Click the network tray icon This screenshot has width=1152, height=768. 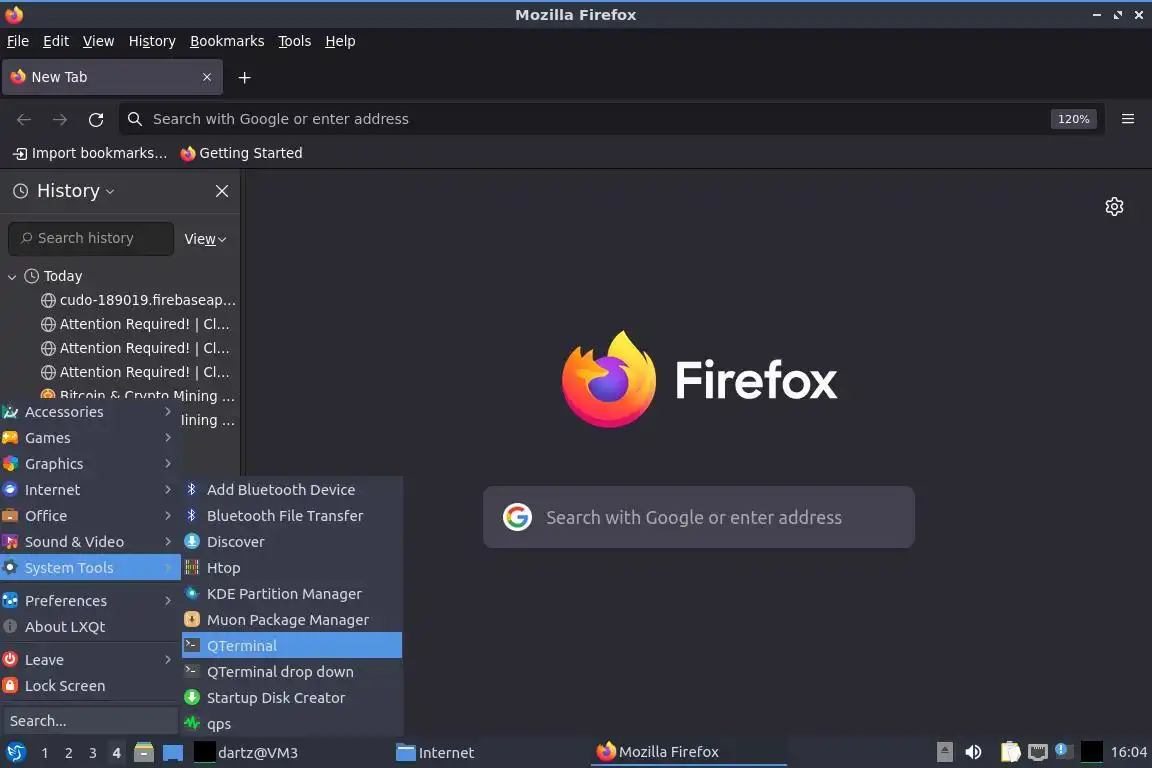point(1037,752)
